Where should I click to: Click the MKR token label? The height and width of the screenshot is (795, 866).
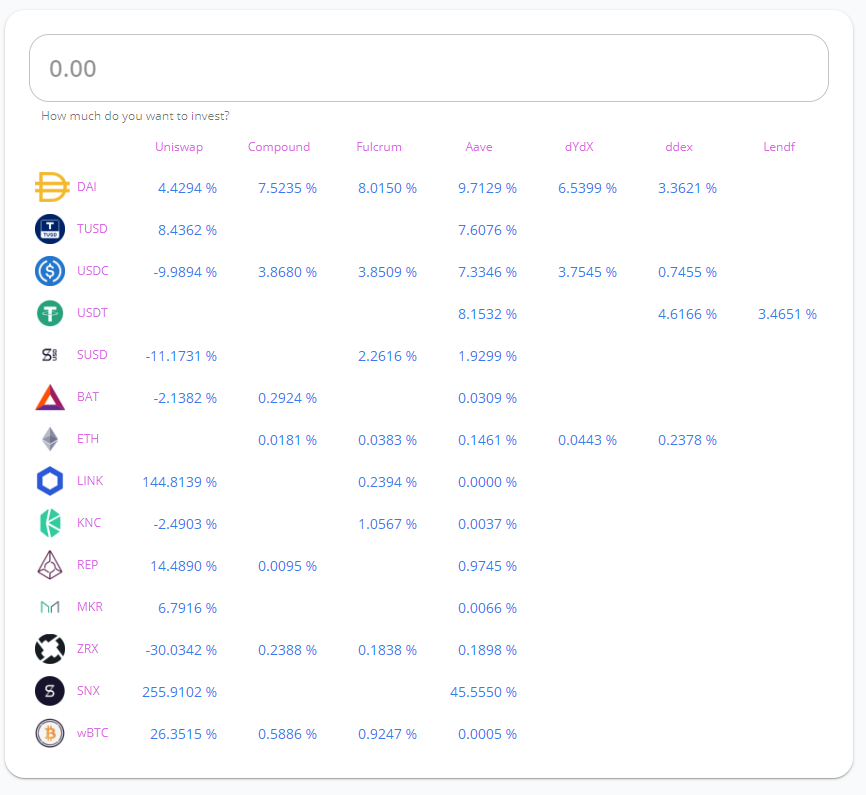point(90,607)
